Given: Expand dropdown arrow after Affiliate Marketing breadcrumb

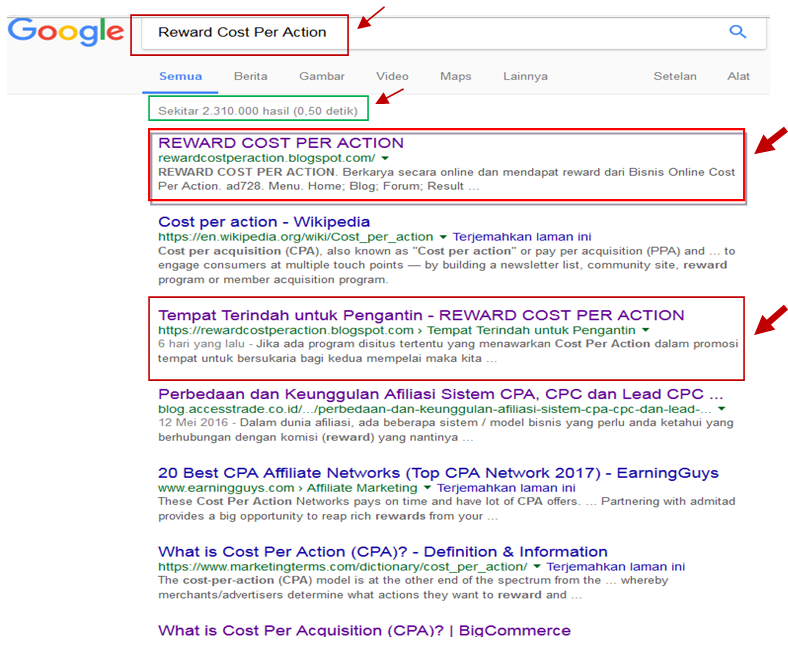Looking at the screenshot, I should tap(427, 488).
